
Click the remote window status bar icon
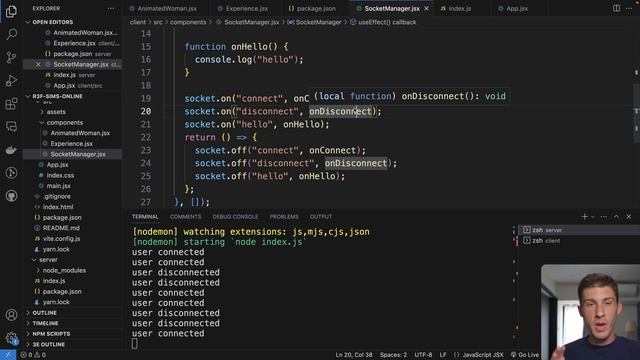click(x=8, y=355)
